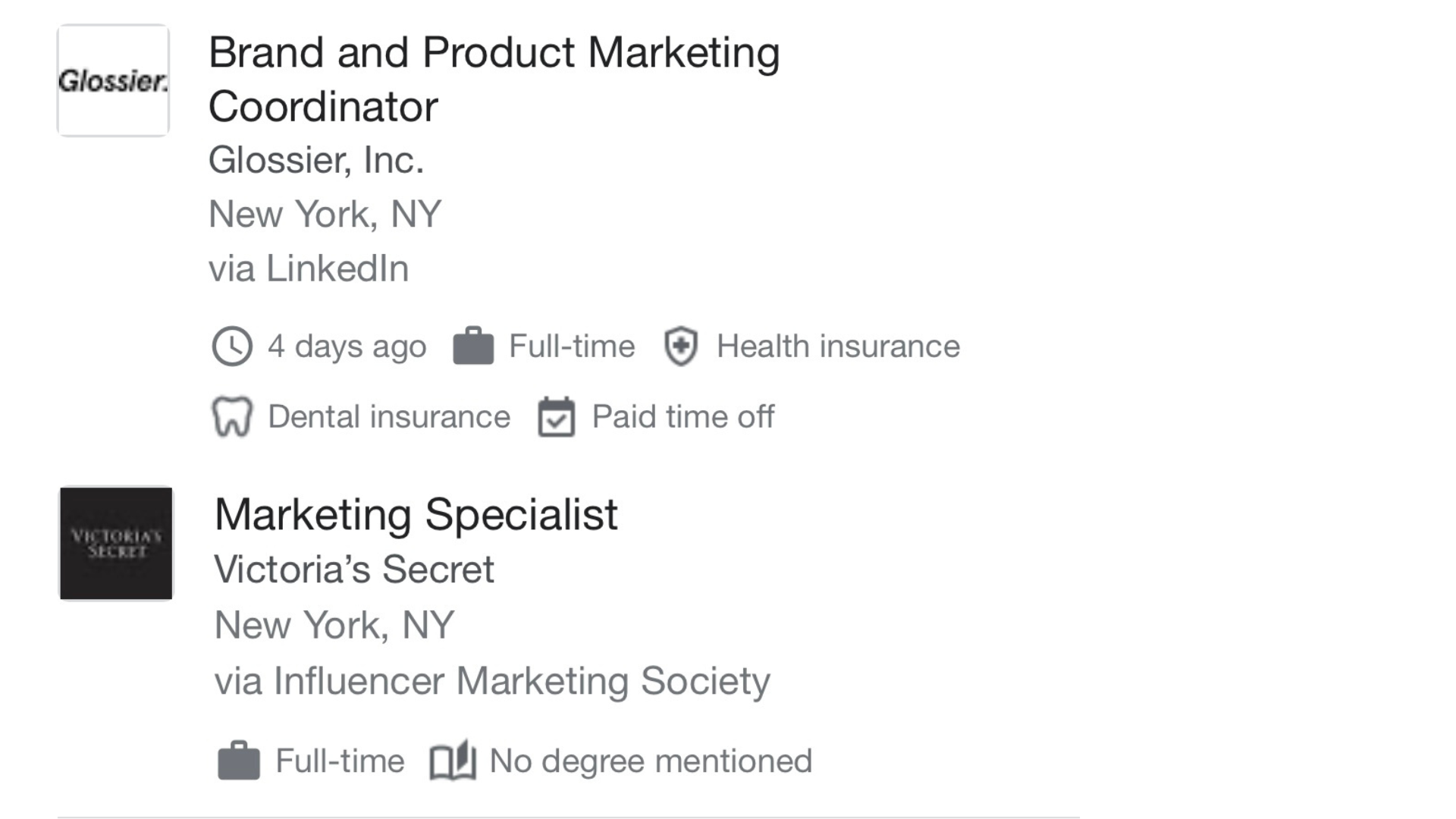The image size is (1456, 819).
Task: Click the dental insurance tooth icon
Action: (x=231, y=417)
